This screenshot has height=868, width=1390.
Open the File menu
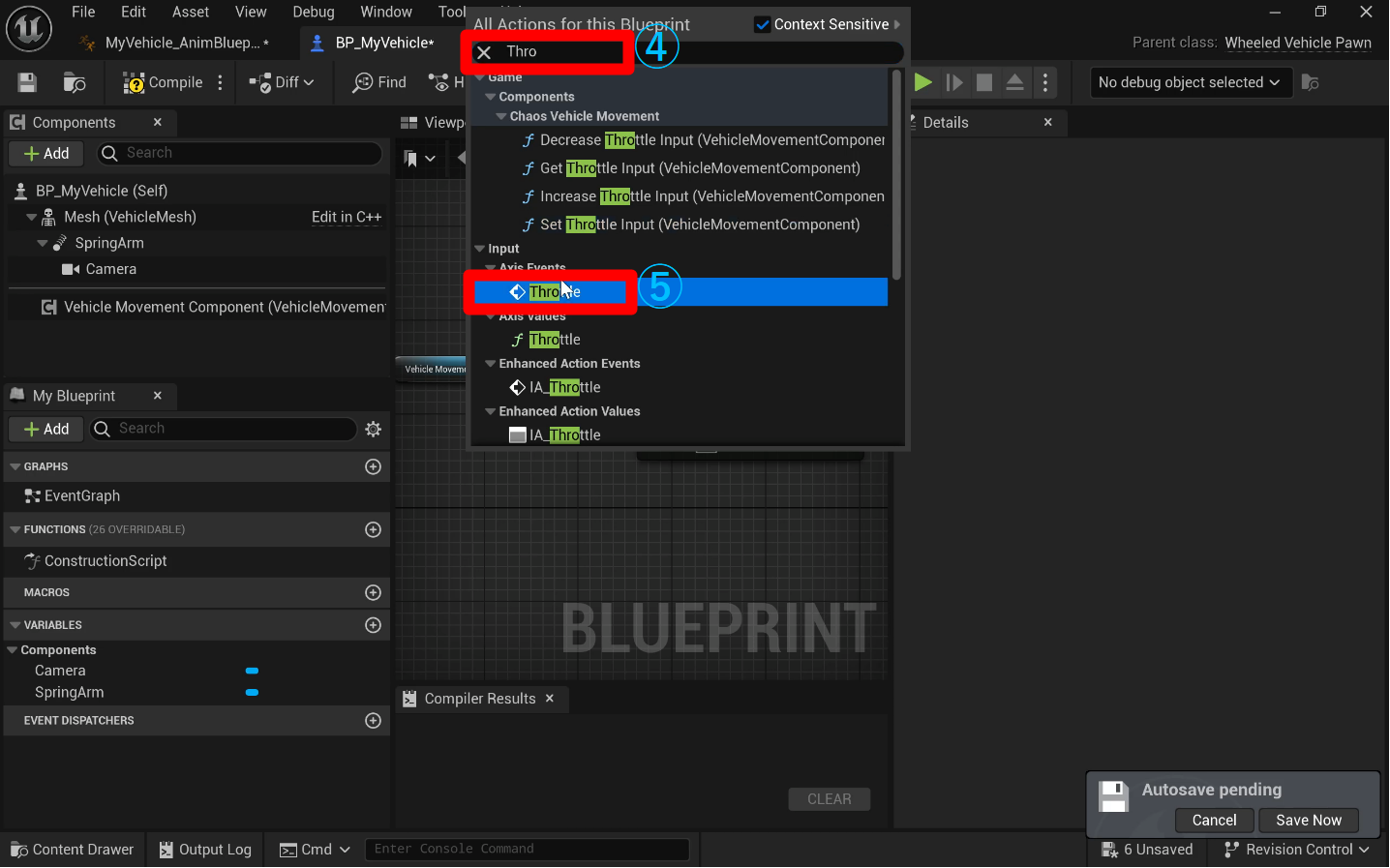coord(83,12)
